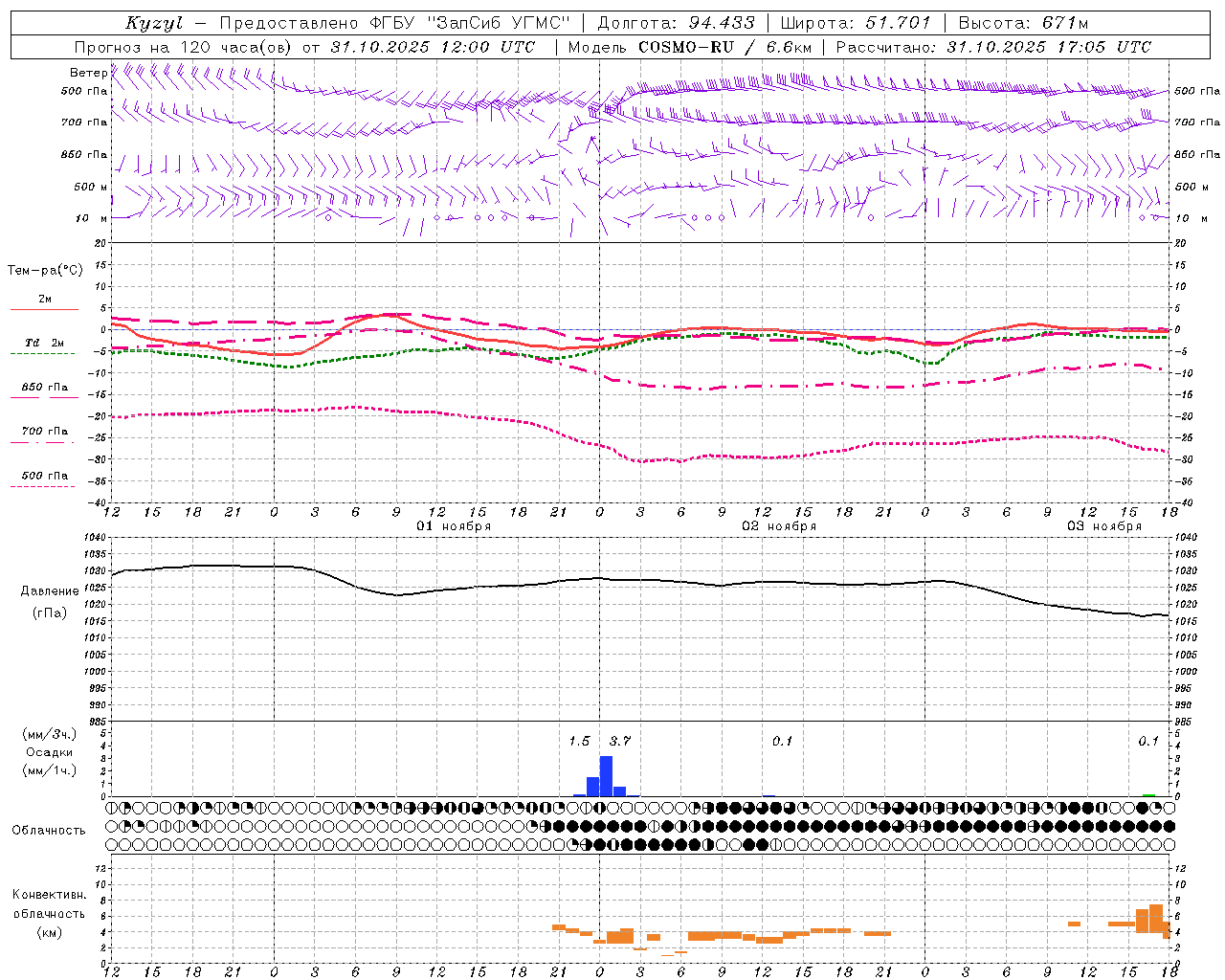1225x980 pixels.
Task: Click the small green precipitation bar
Action: click(1148, 794)
